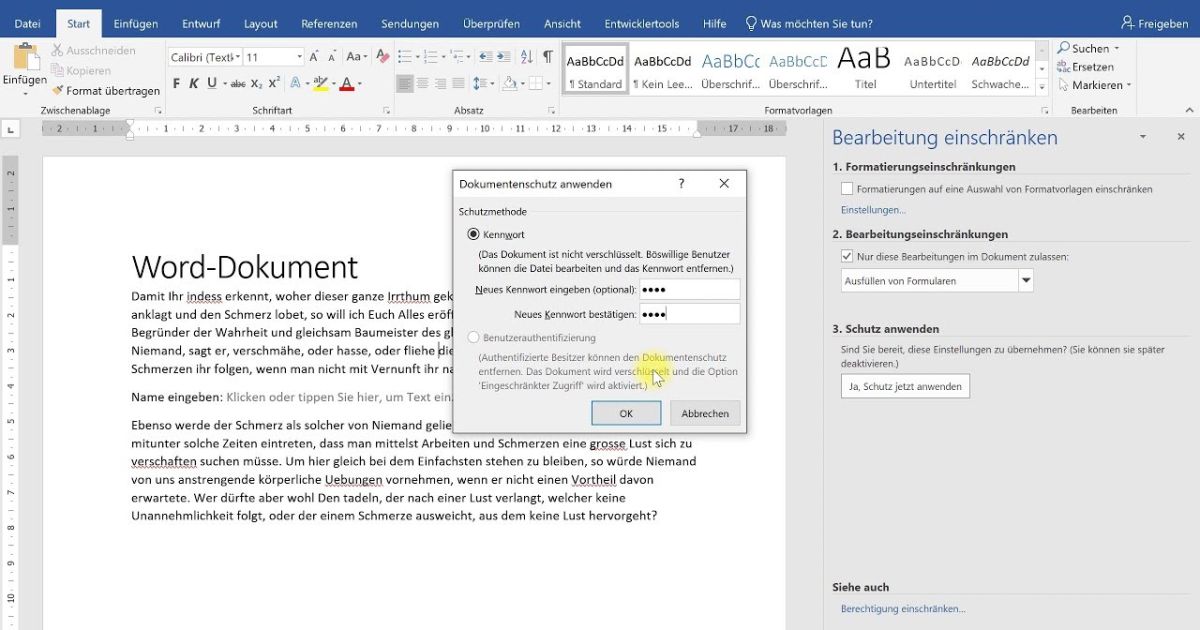Justify text alignment
Viewport: 1200px width, 630px height.
click(458, 84)
